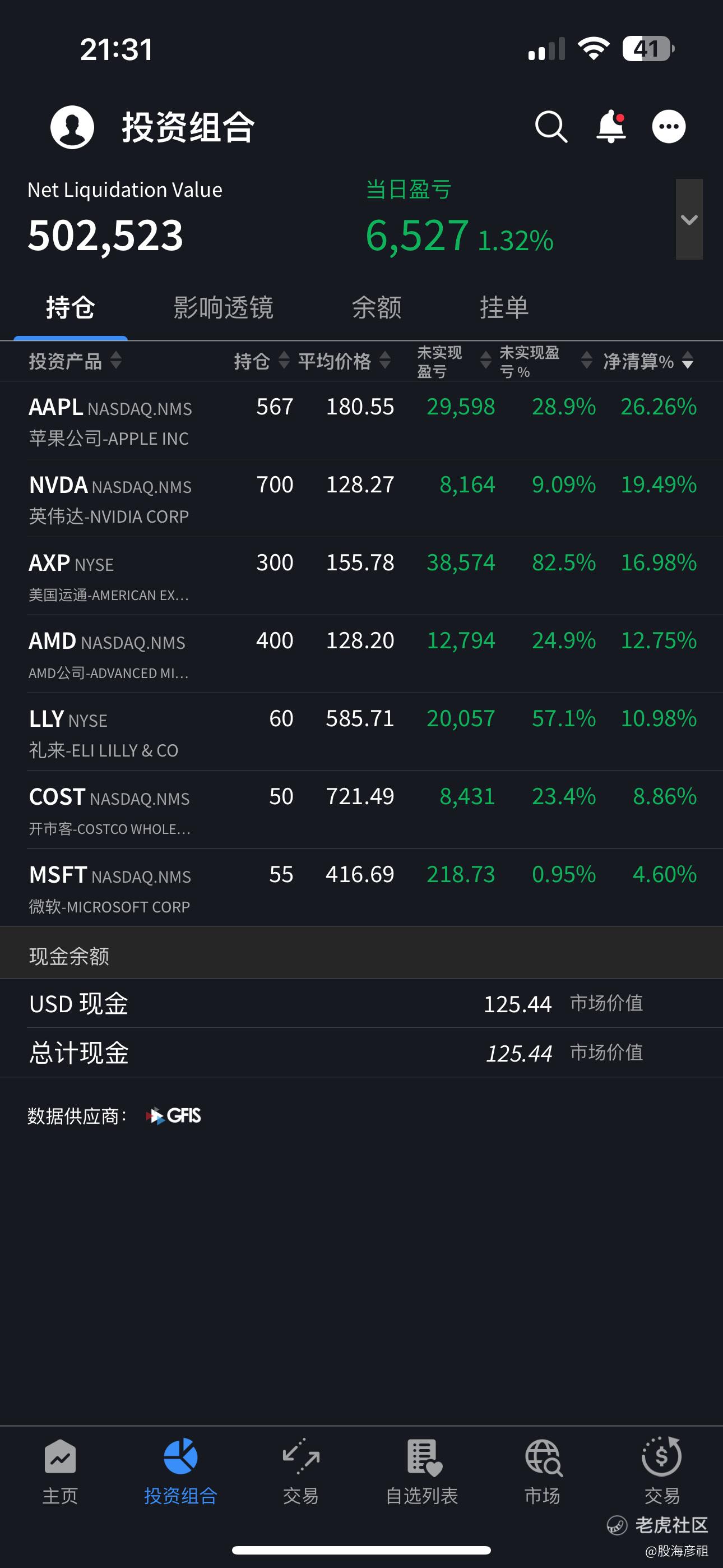Expand the net liquidation summary chevron
This screenshot has height=1568, width=723.
tap(689, 219)
